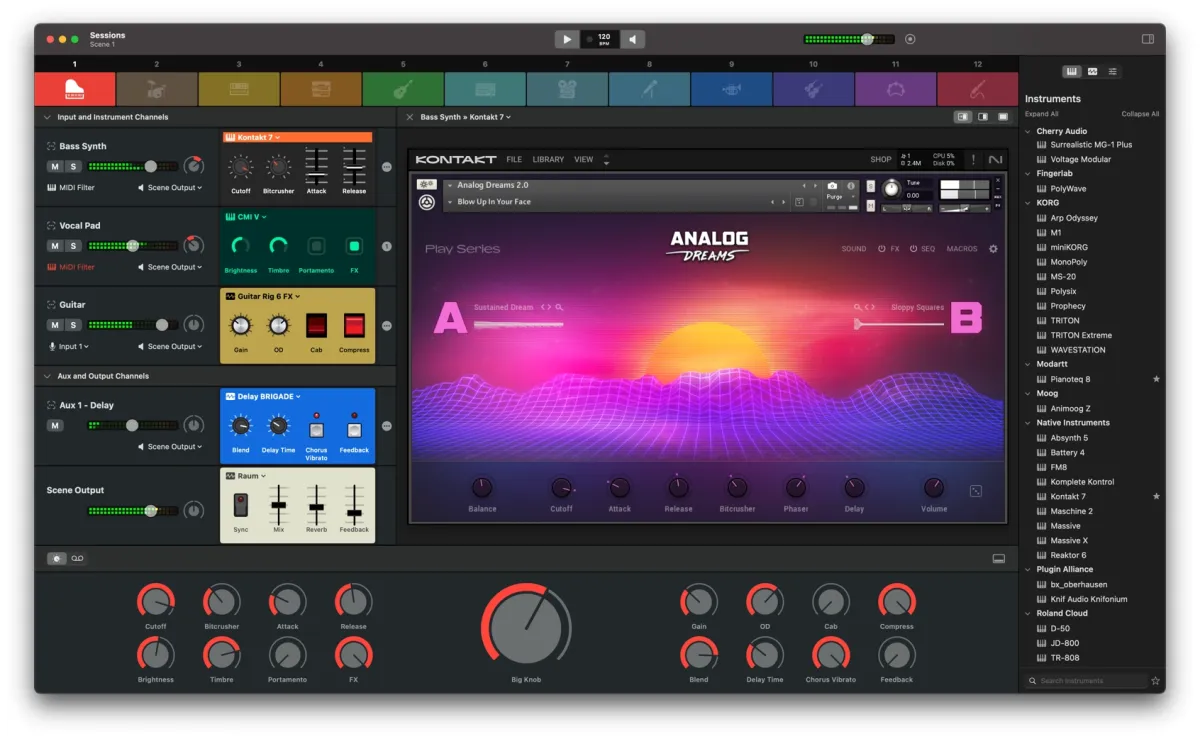The width and height of the screenshot is (1200, 739).
Task: Open the Raum plugin dropdown
Action: coord(246,476)
